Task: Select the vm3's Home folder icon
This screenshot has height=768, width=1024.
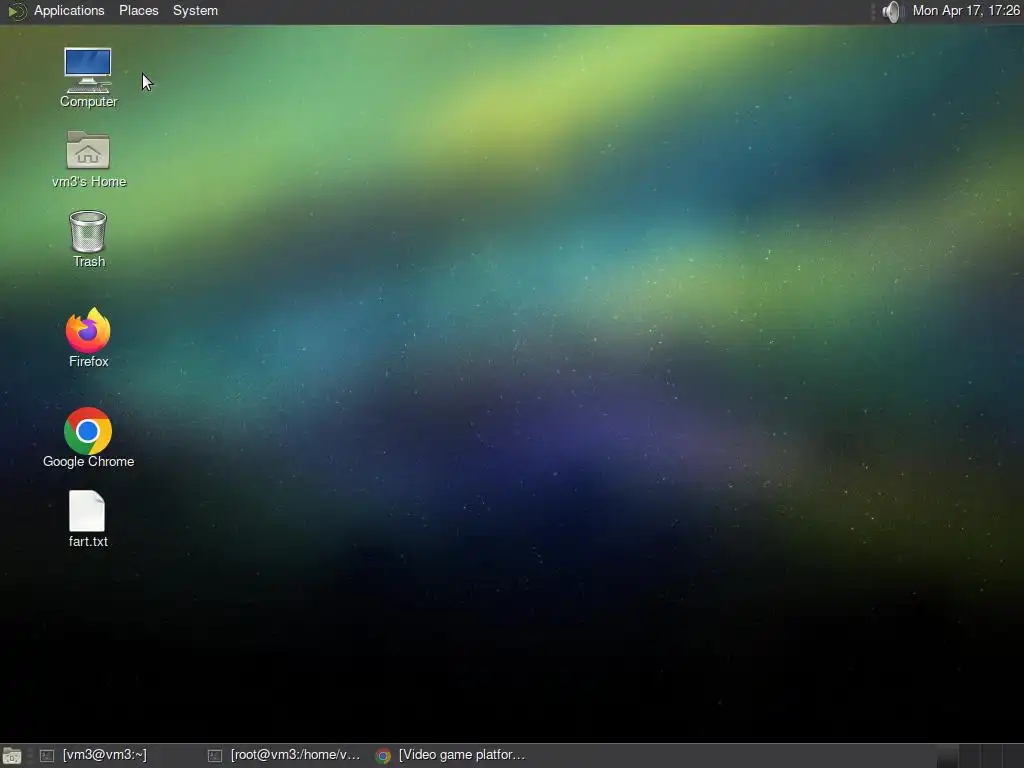Action: tap(88, 150)
